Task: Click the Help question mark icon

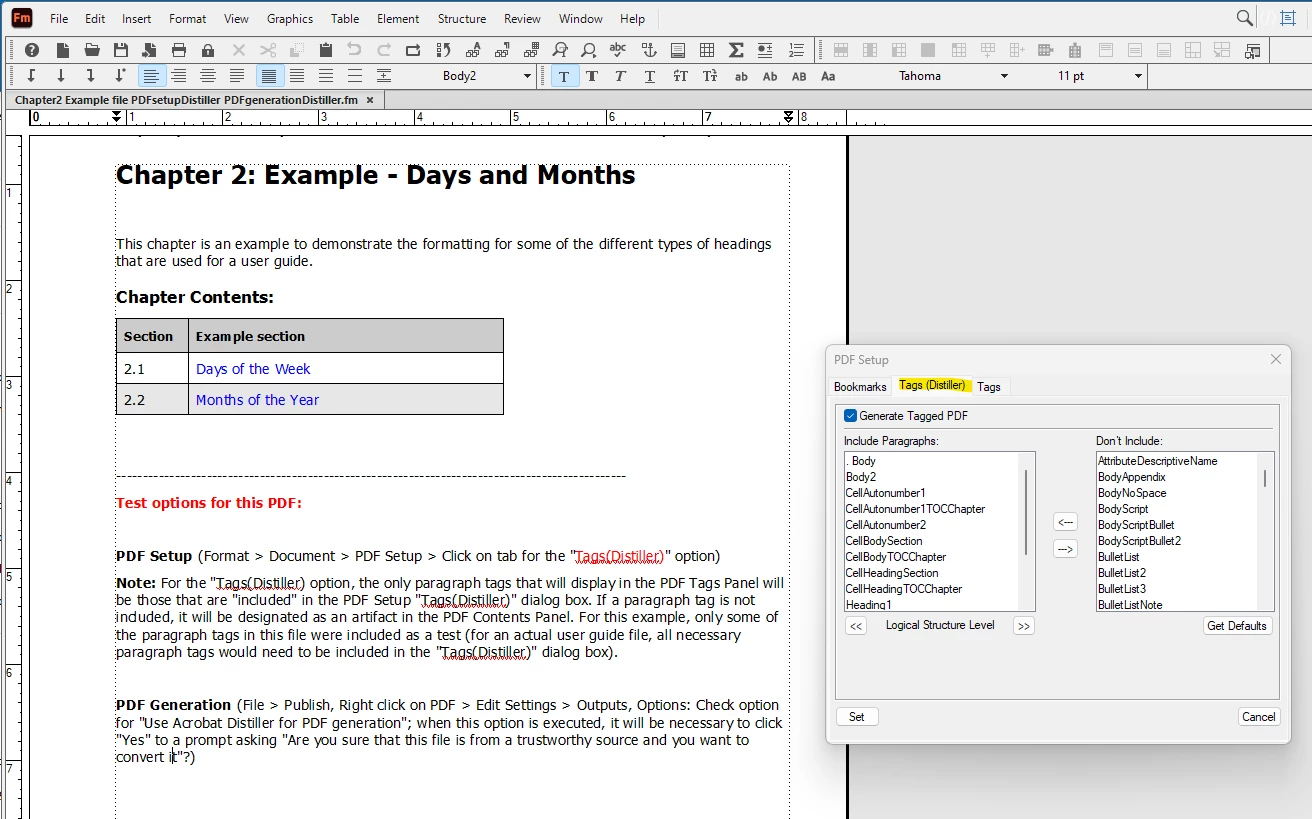Action: tap(32, 50)
